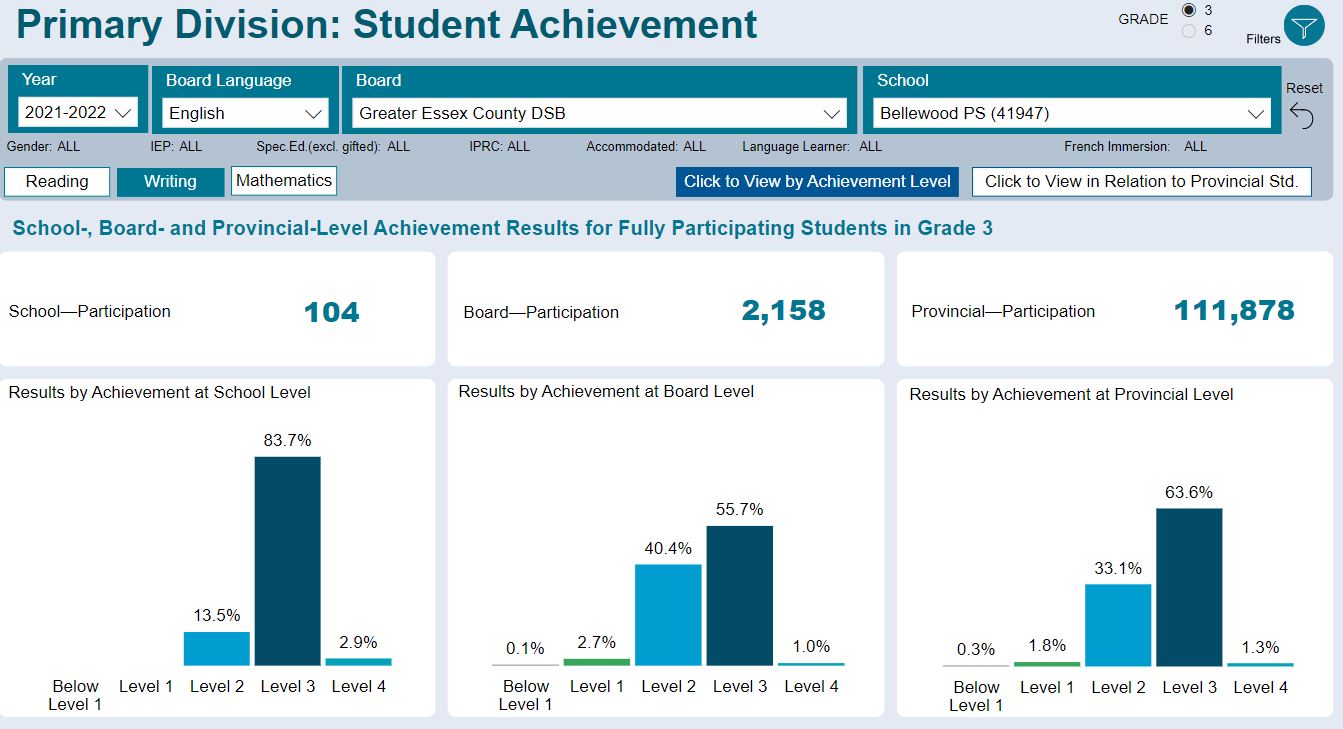Click the board Level 1 bar 2.7%

point(597,662)
